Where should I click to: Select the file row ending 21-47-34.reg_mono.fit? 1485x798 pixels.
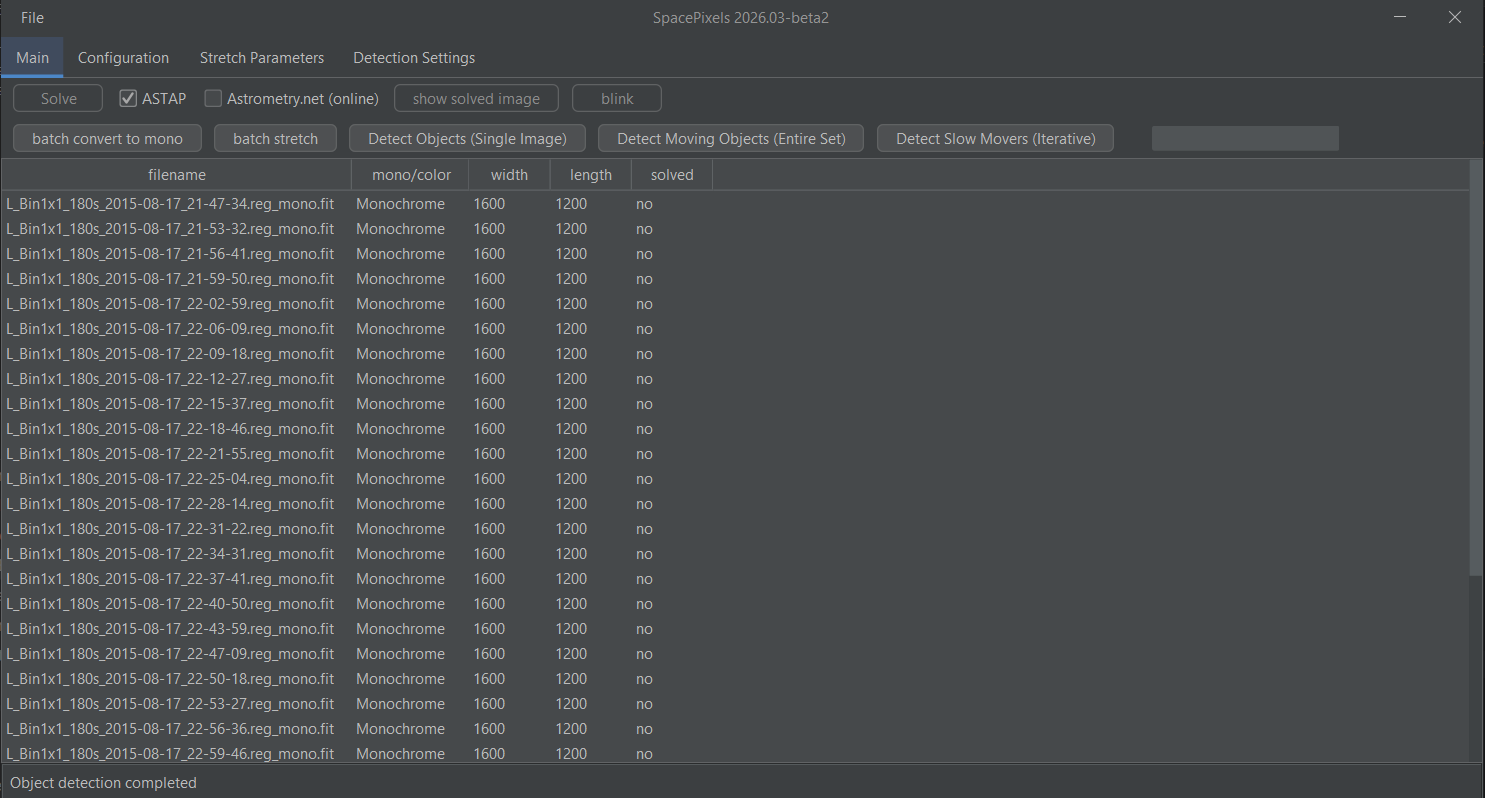pyautogui.click(x=170, y=204)
